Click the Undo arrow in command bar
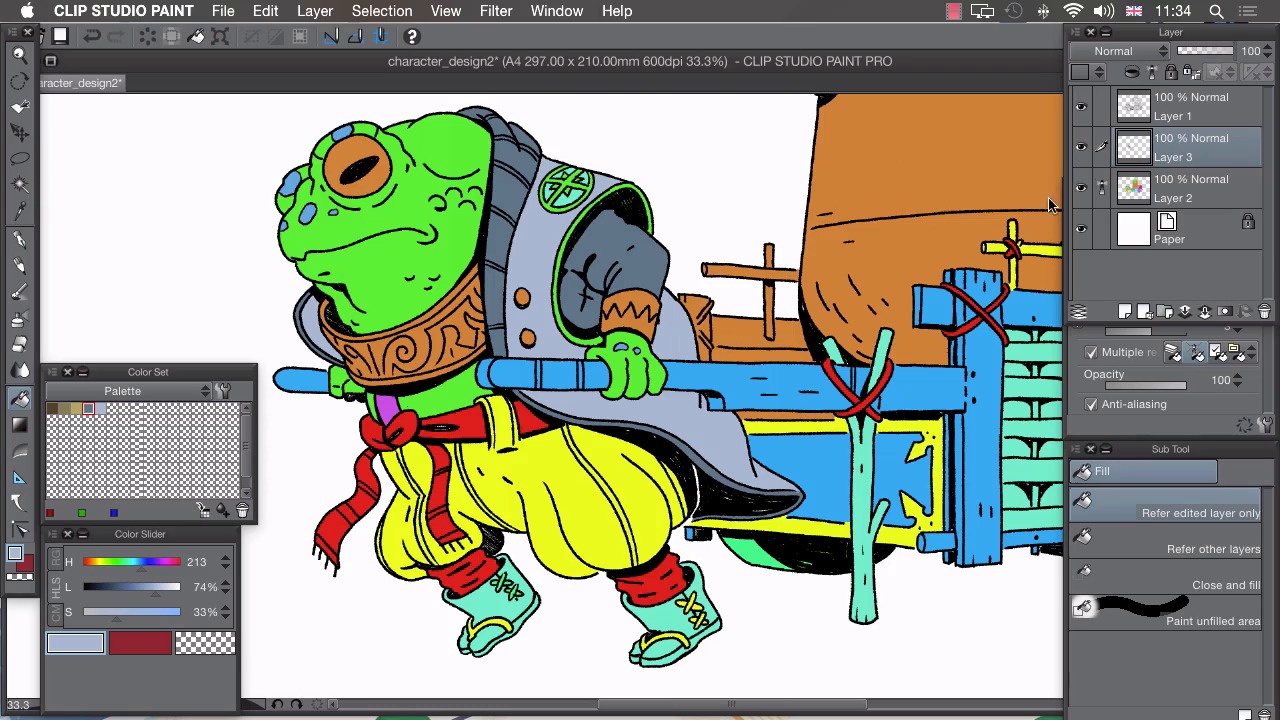The width and height of the screenshot is (1280, 720). [91, 37]
